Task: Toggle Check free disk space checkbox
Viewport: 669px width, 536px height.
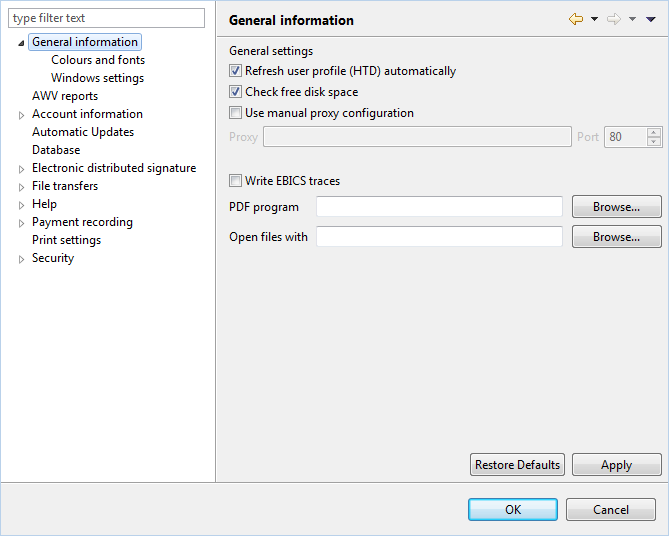Action: click(235, 92)
